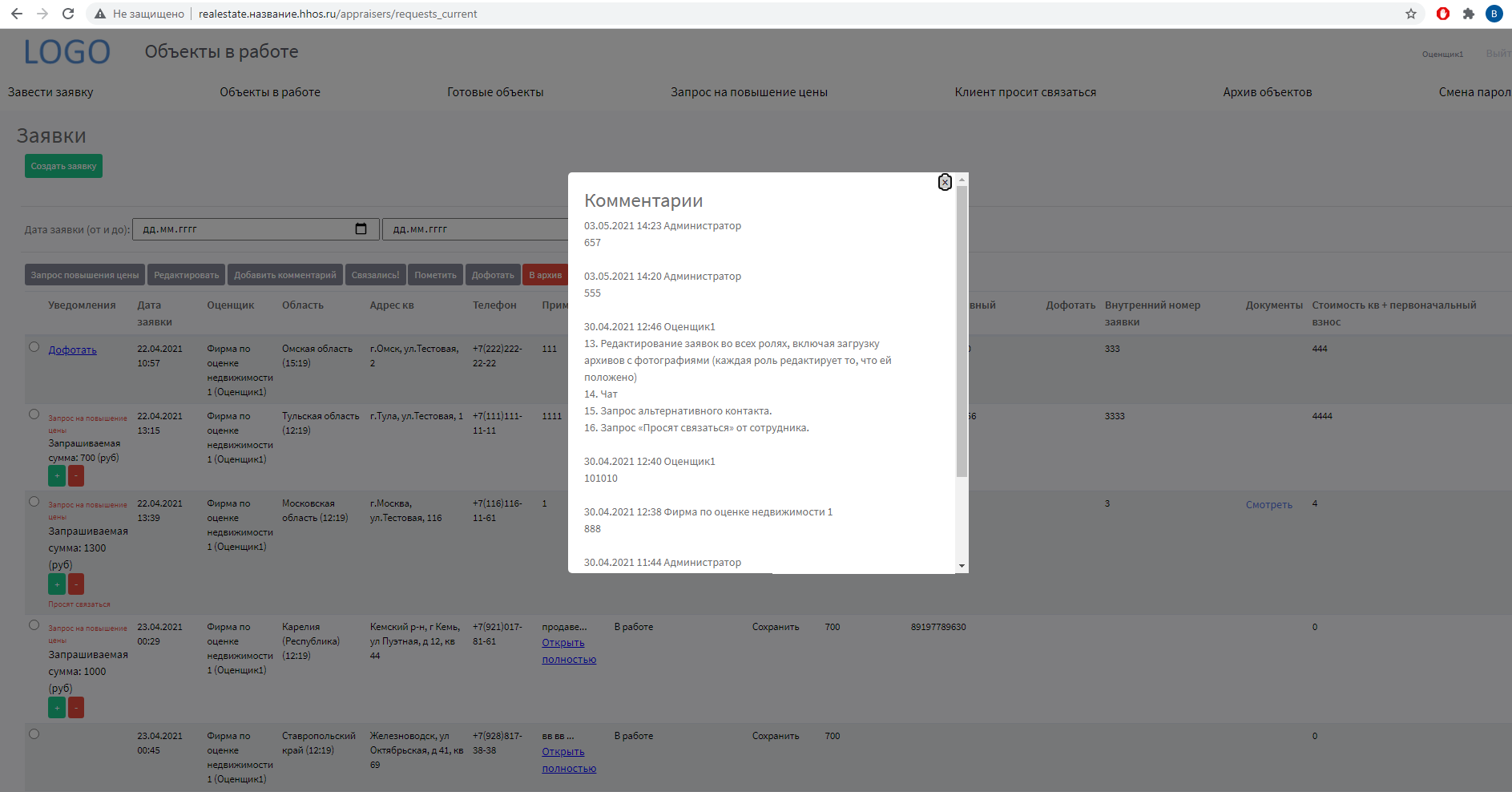
Task: Select the radio button for the Тульская область request
Action: 34,414
